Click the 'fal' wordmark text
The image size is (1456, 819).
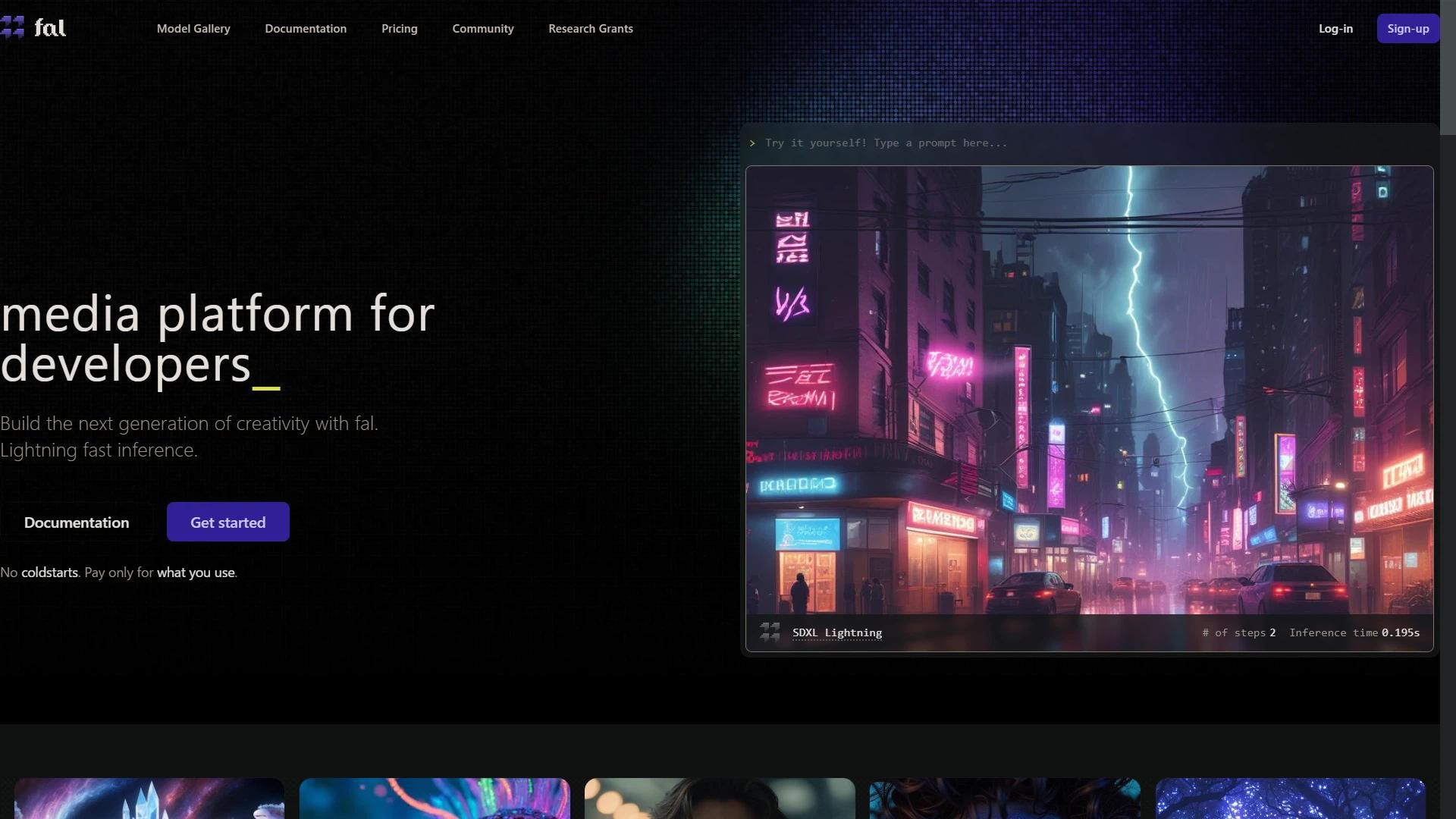click(50, 28)
